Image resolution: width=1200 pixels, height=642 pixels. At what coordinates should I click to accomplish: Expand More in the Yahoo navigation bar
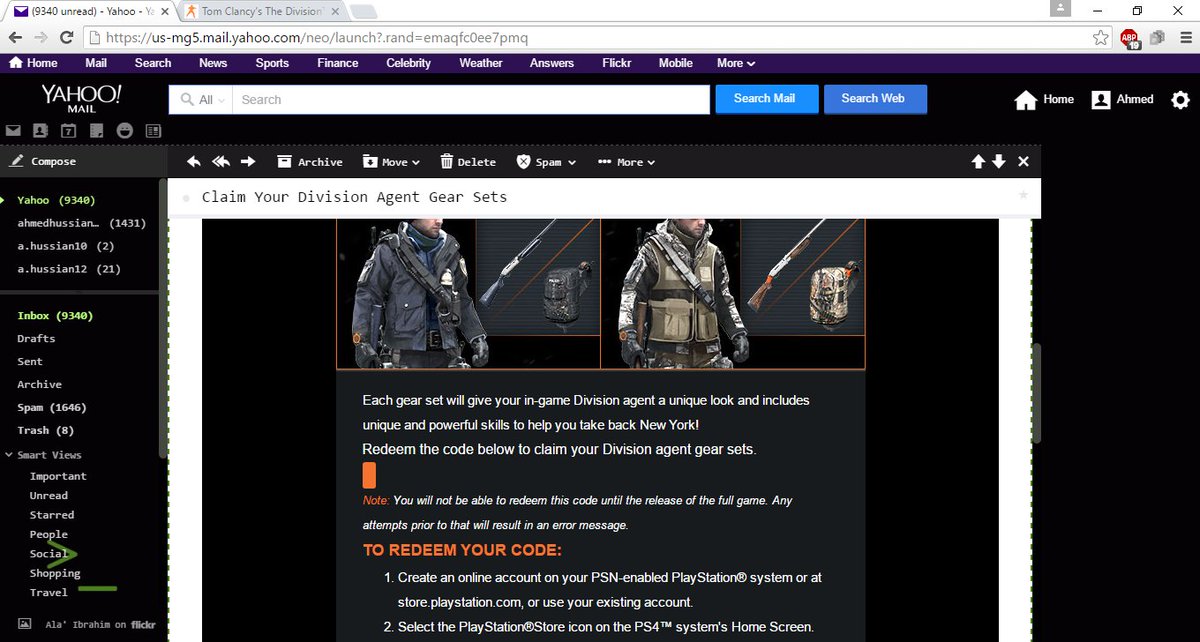tap(736, 63)
